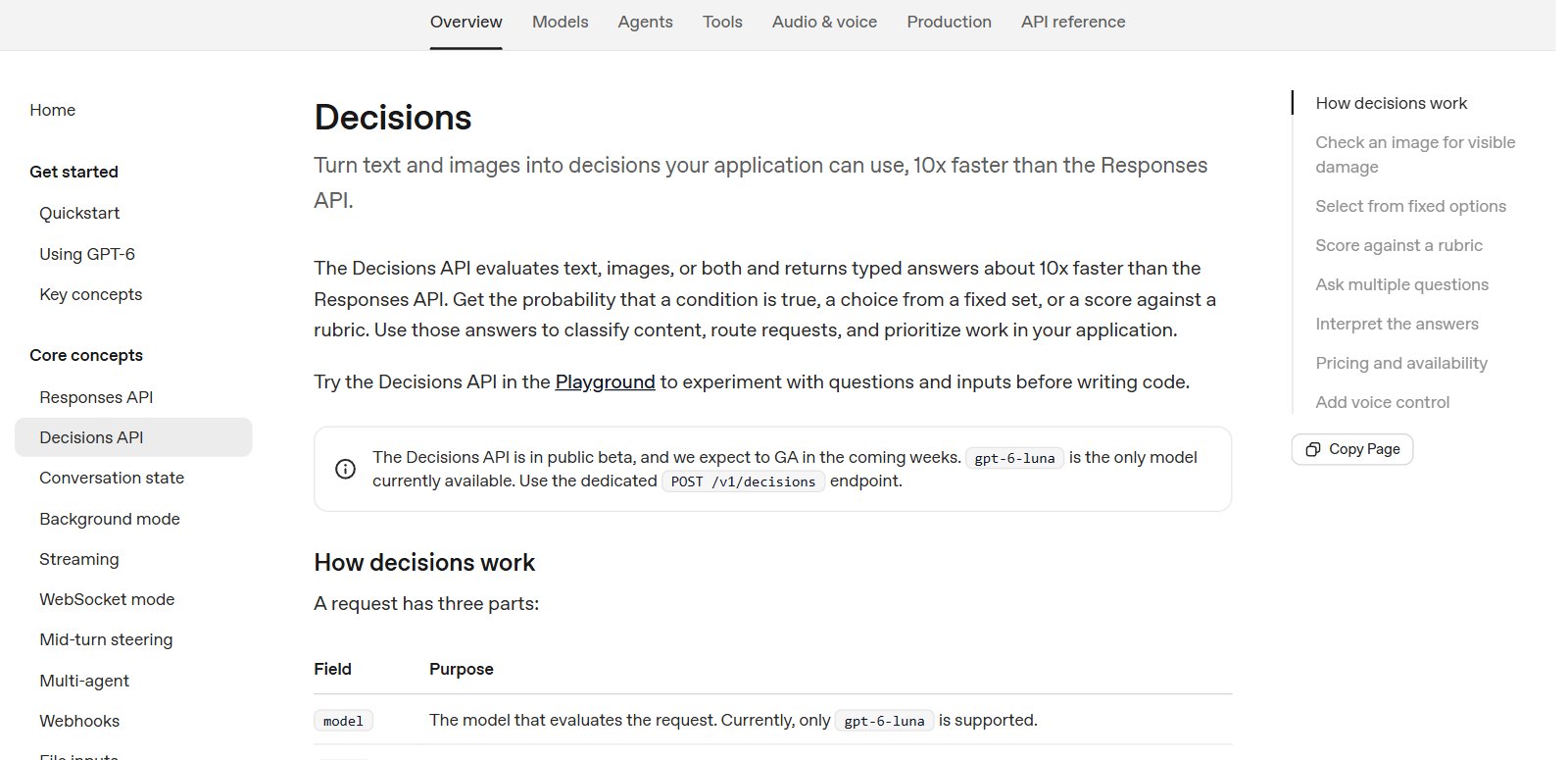Image resolution: width=1568 pixels, height=760 pixels.
Task: Open Background mode page
Action: (x=110, y=519)
